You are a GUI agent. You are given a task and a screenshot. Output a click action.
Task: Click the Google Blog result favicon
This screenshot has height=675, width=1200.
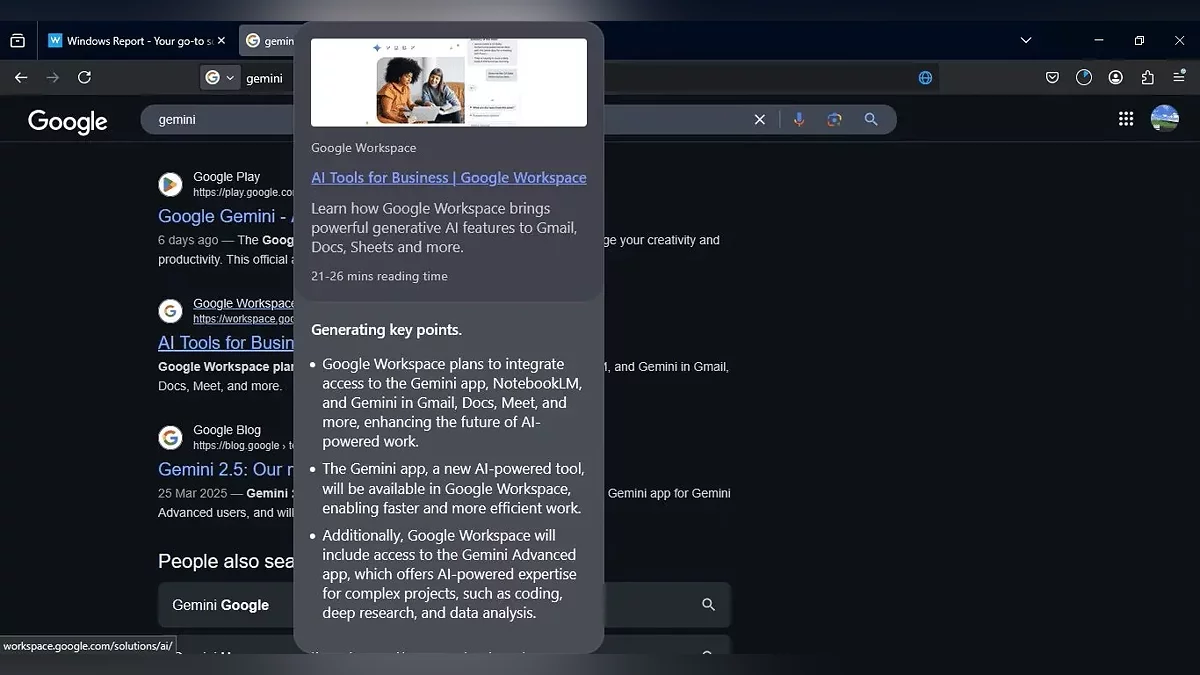tap(170, 438)
